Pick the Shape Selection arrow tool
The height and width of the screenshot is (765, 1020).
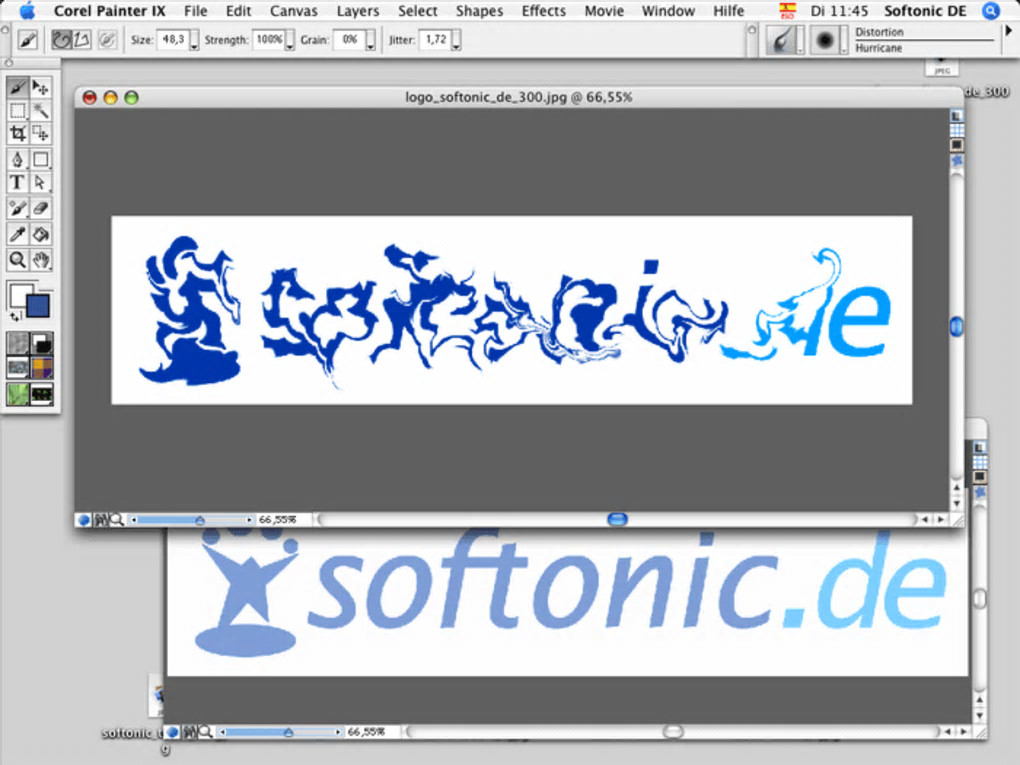click(41, 183)
